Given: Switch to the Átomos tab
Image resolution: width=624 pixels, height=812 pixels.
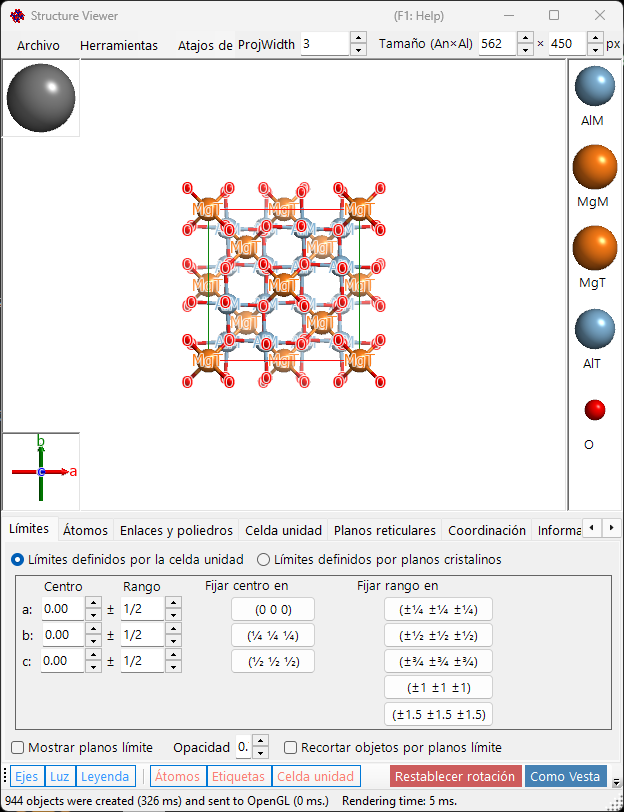Looking at the screenshot, I should pyautogui.click(x=85, y=530).
